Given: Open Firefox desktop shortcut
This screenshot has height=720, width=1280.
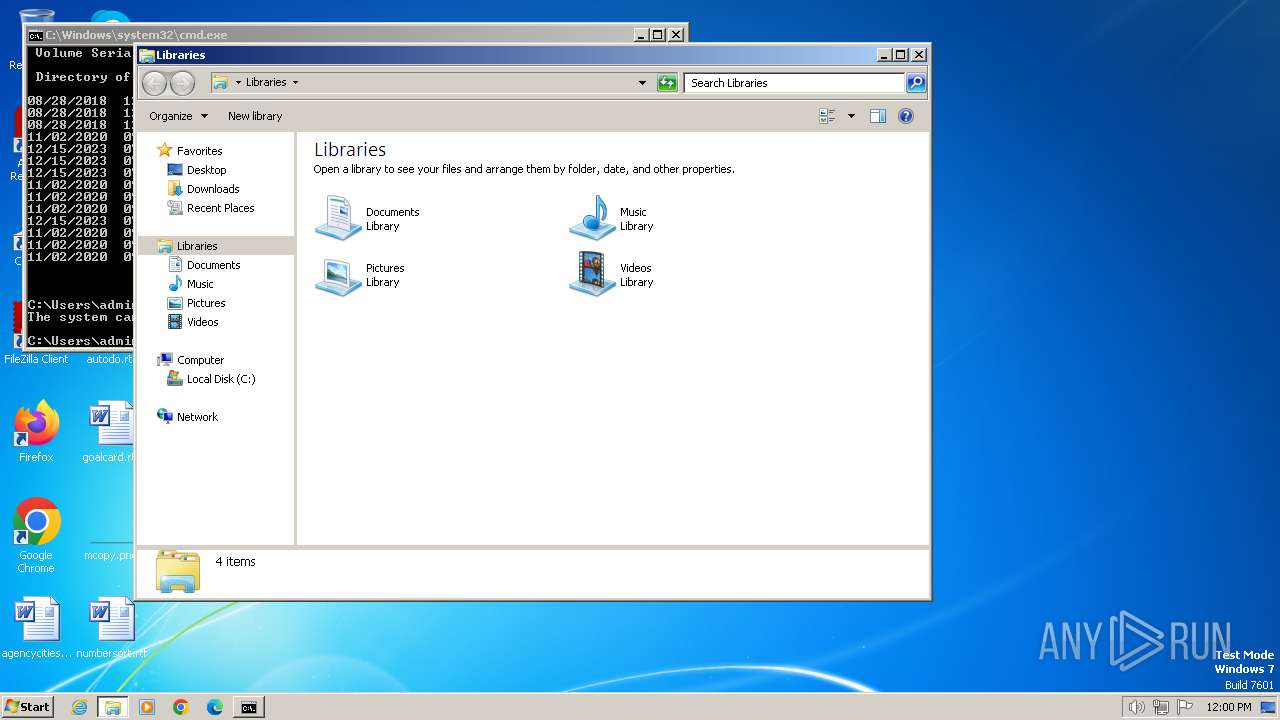Looking at the screenshot, I should pyautogui.click(x=36, y=432).
